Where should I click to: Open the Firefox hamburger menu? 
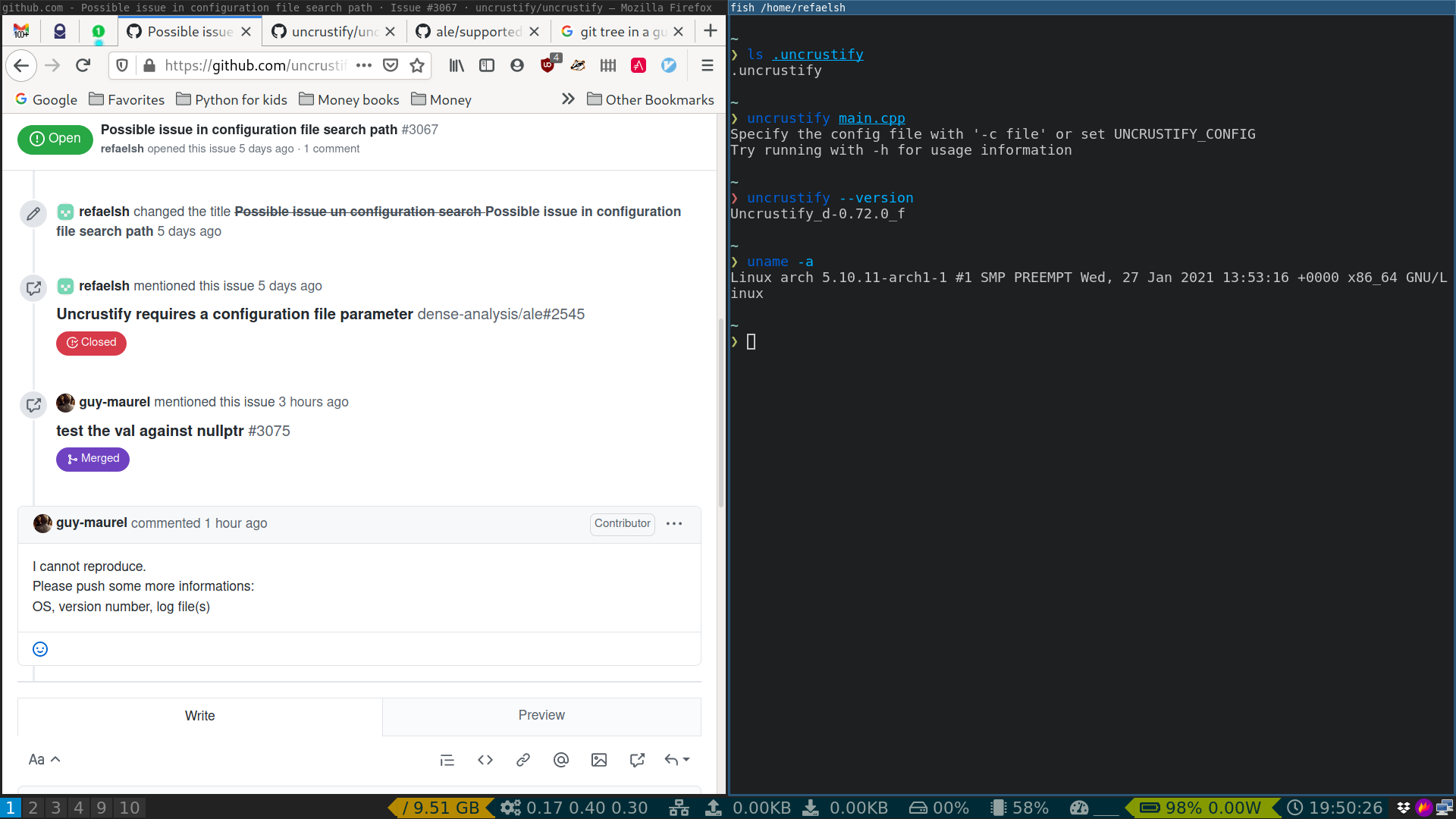point(707,65)
